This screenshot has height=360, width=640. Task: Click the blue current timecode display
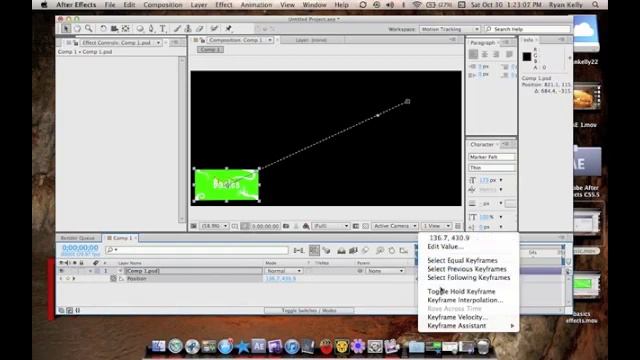point(80,248)
